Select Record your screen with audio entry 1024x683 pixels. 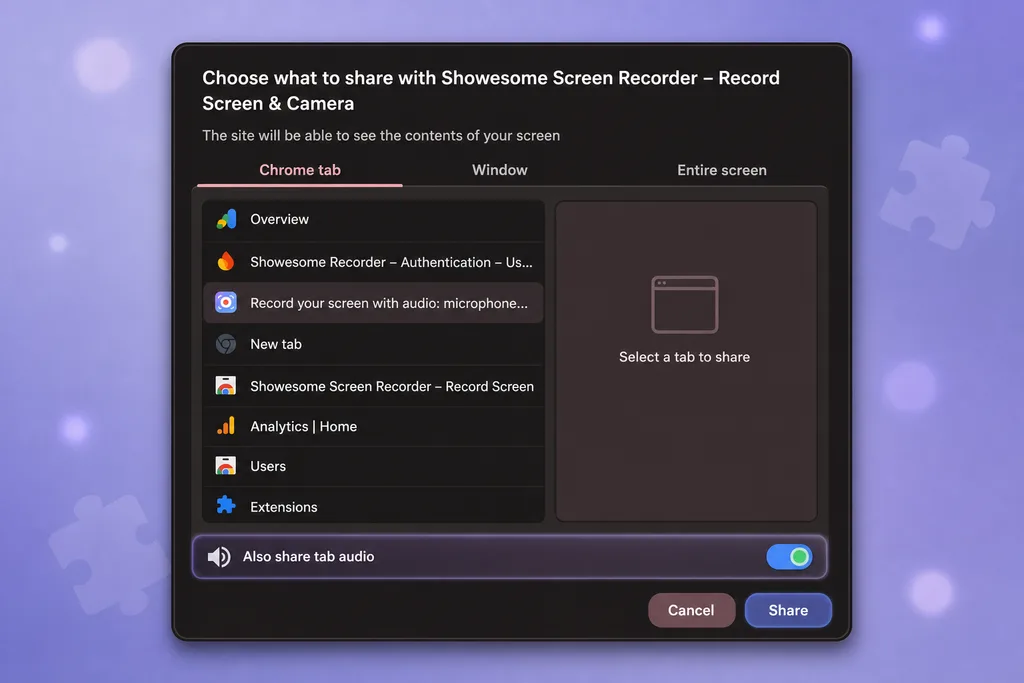coord(374,303)
